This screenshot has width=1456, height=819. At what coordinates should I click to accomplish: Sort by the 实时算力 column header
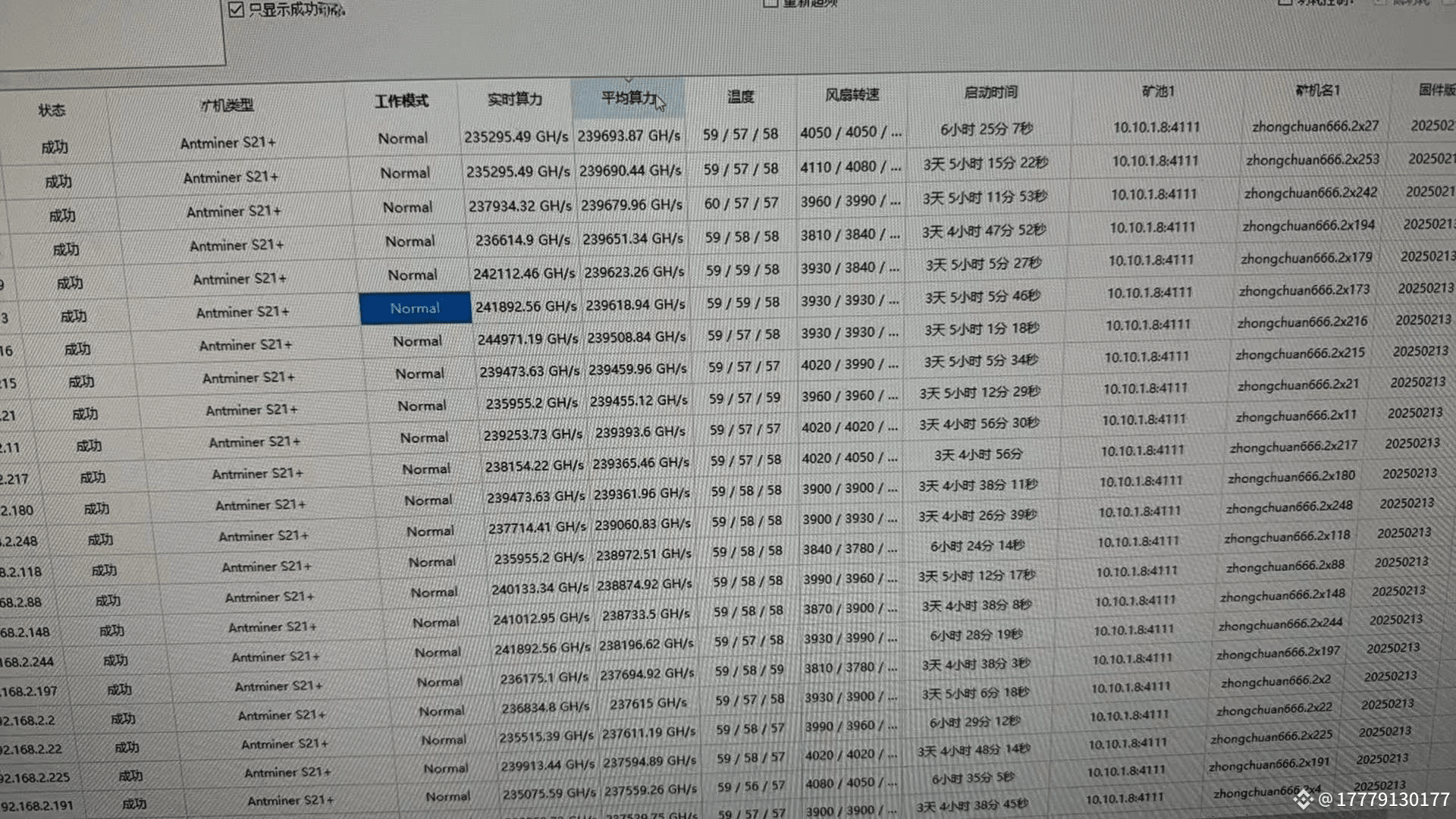tap(514, 99)
